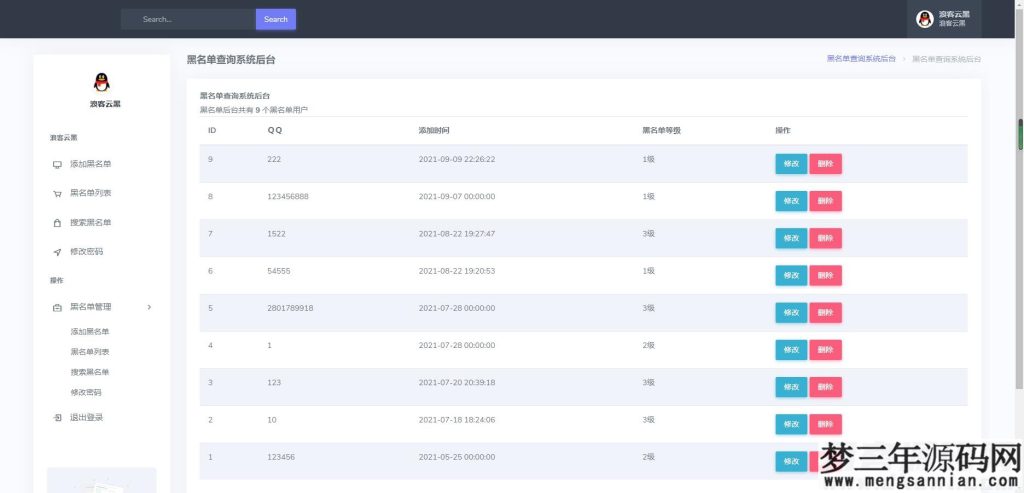Click the page's vertical scrollbar
The height and width of the screenshot is (493, 1024).
pos(1020,135)
